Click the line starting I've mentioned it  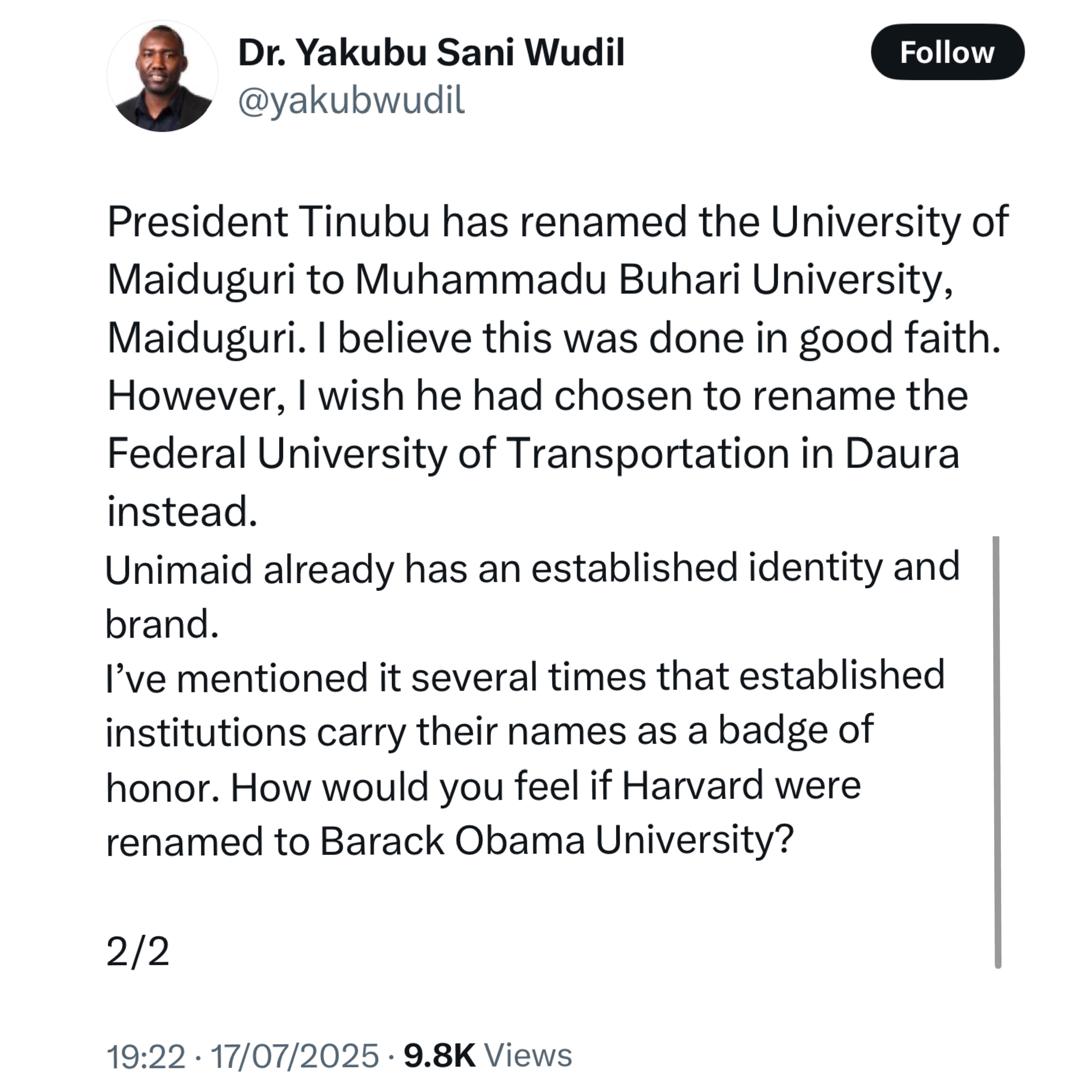(525, 676)
